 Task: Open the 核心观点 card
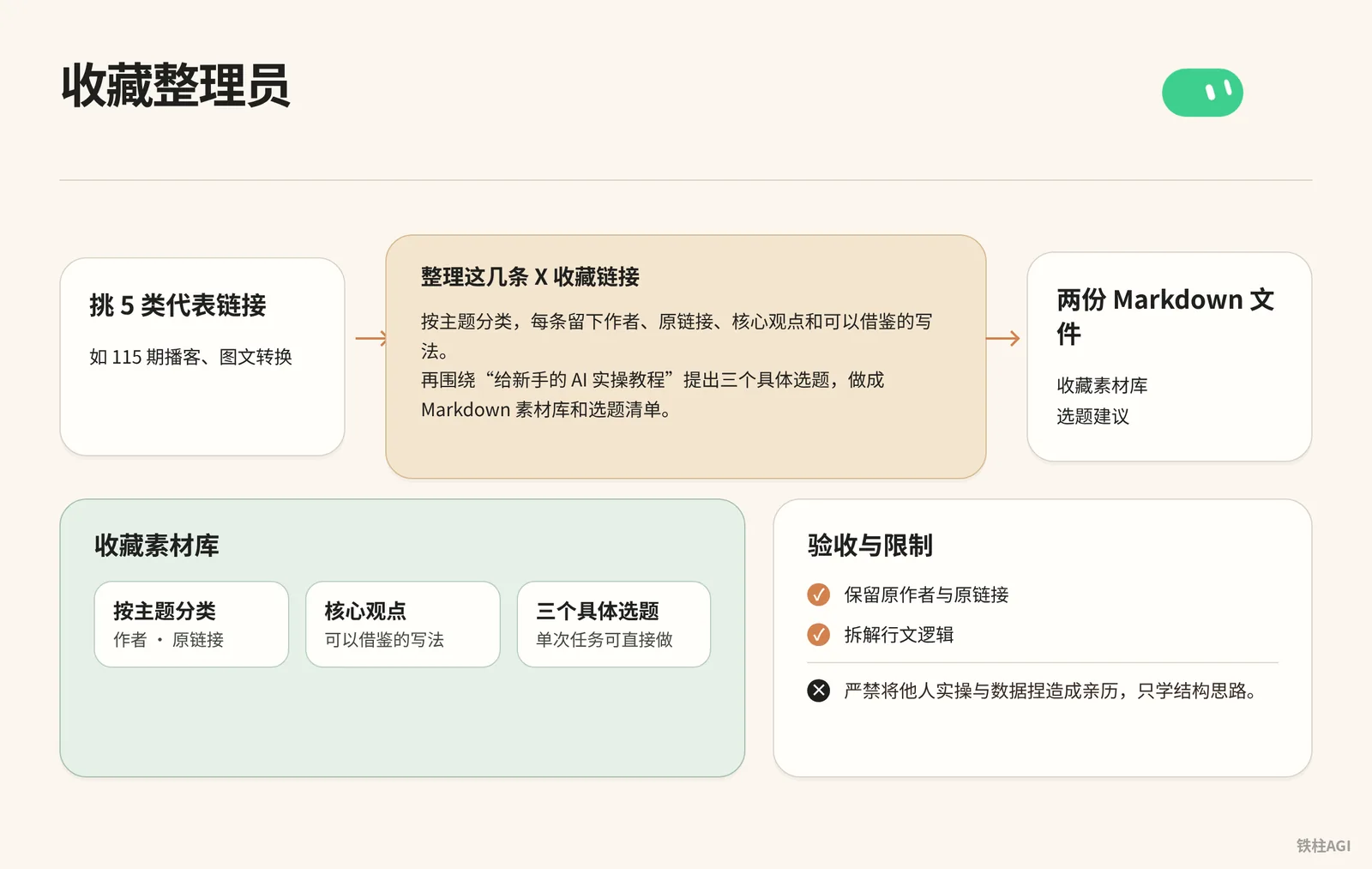click(x=403, y=625)
